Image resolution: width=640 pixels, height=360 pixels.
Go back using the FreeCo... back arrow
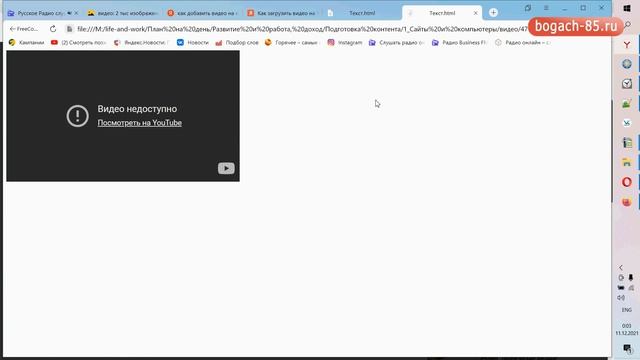pos(24,29)
